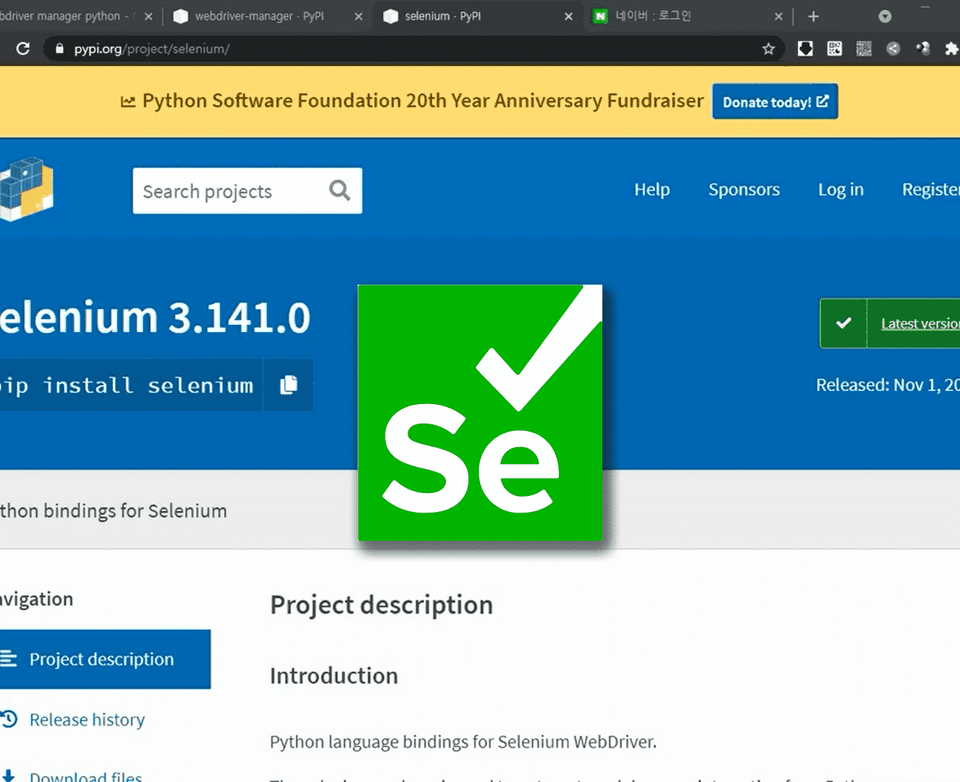Close the selenium PyPI tab
This screenshot has height=782, width=960.
(568, 17)
